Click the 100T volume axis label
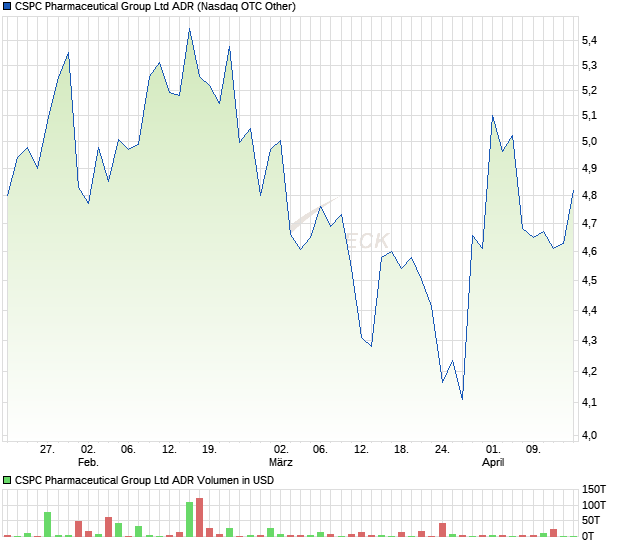The image size is (620, 546). click(x=594, y=505)
